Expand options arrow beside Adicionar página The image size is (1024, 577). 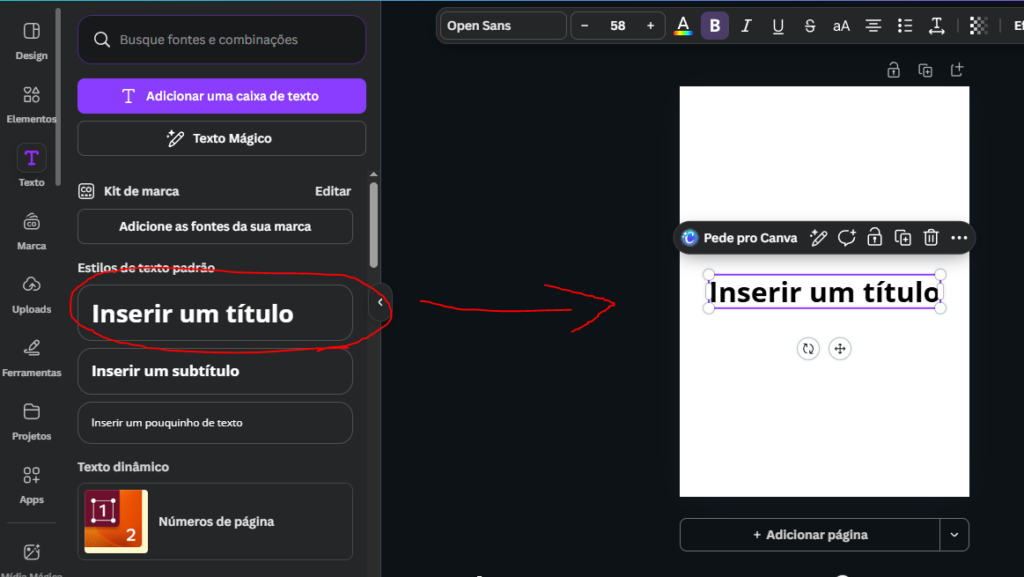[x=954, y=535]
